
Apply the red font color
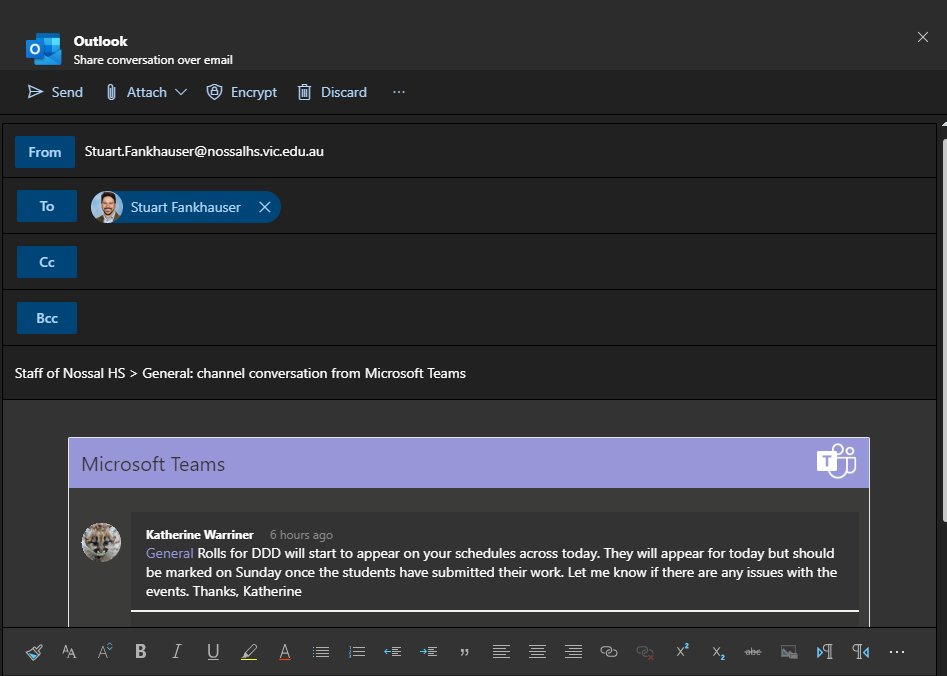pos(285,651)
